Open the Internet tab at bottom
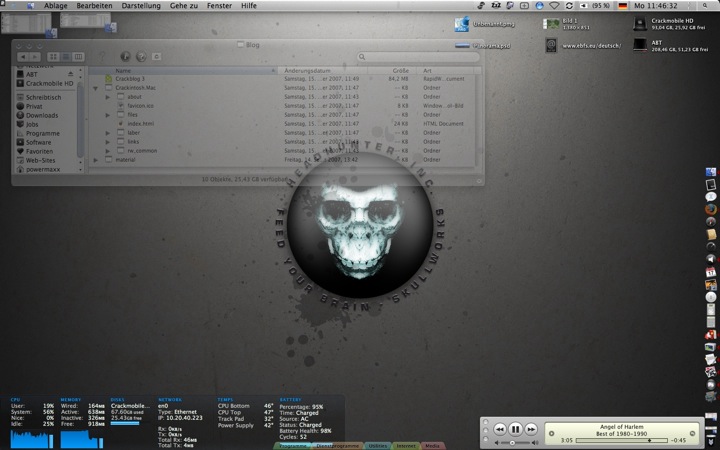This screenshot has width=720, height=450. click(x=406, y=446)
